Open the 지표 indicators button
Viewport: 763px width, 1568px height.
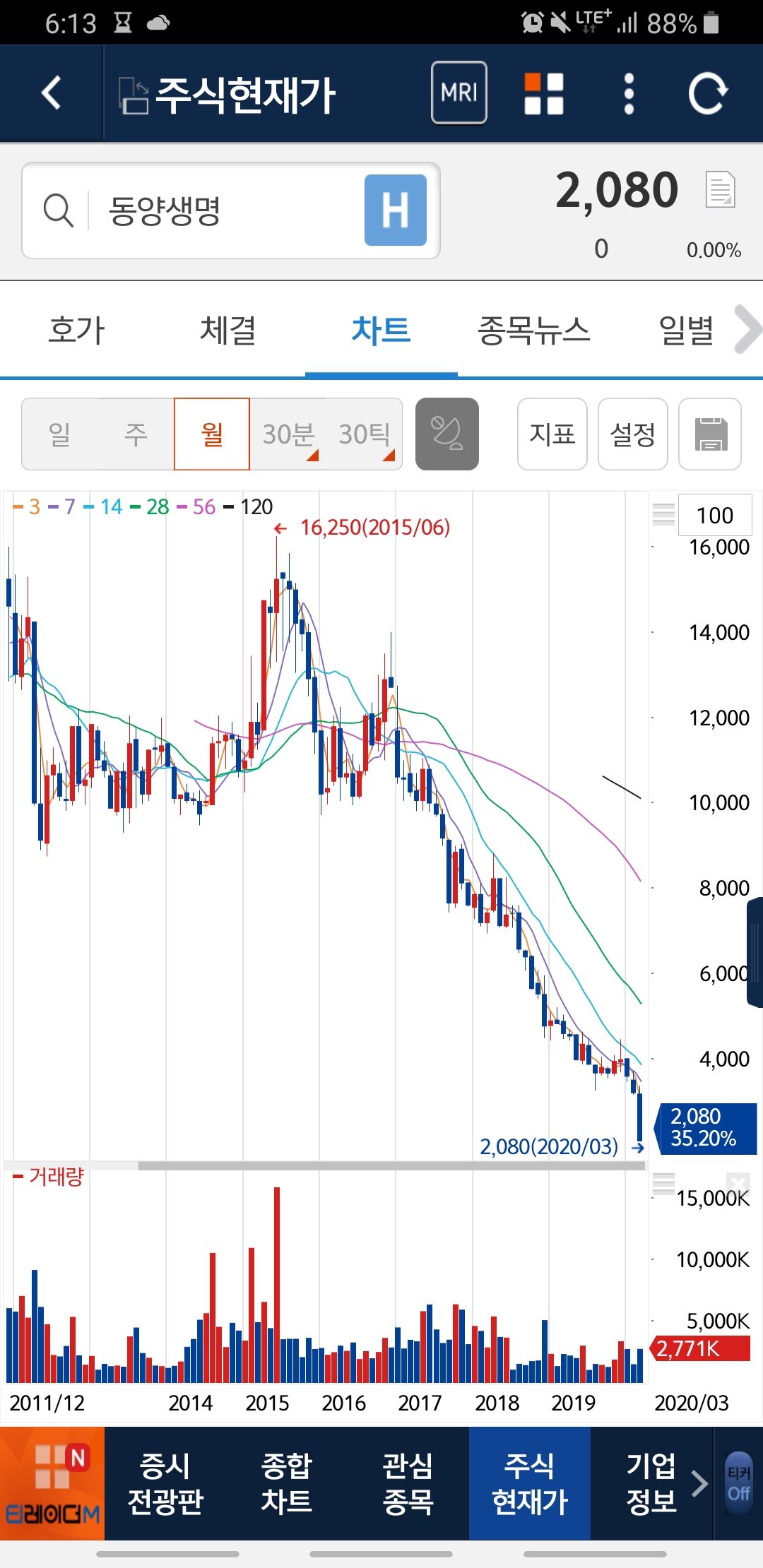[552, 434]
